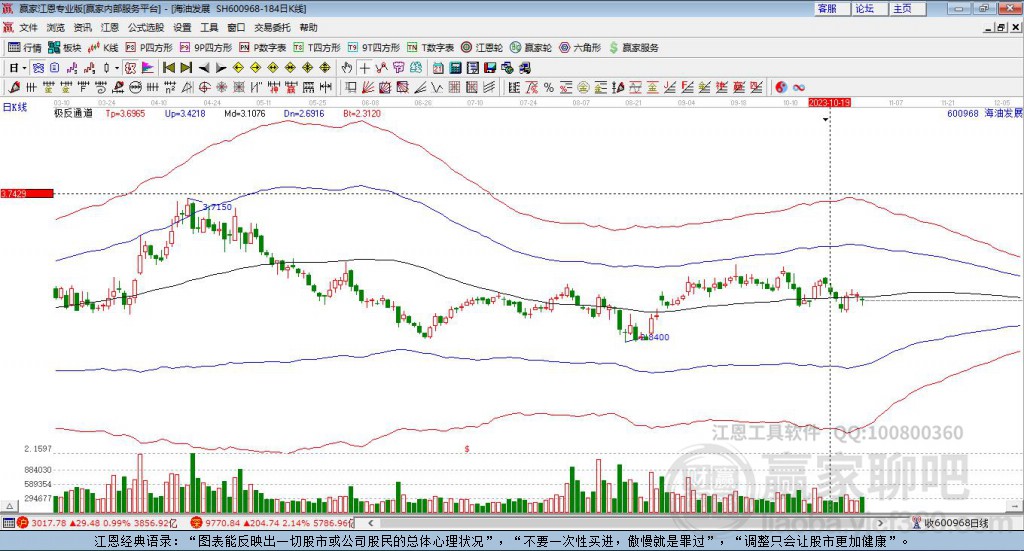The image size is (1024, 551).
Task: Open the 窗口 menu
Action: pos(236,27)
